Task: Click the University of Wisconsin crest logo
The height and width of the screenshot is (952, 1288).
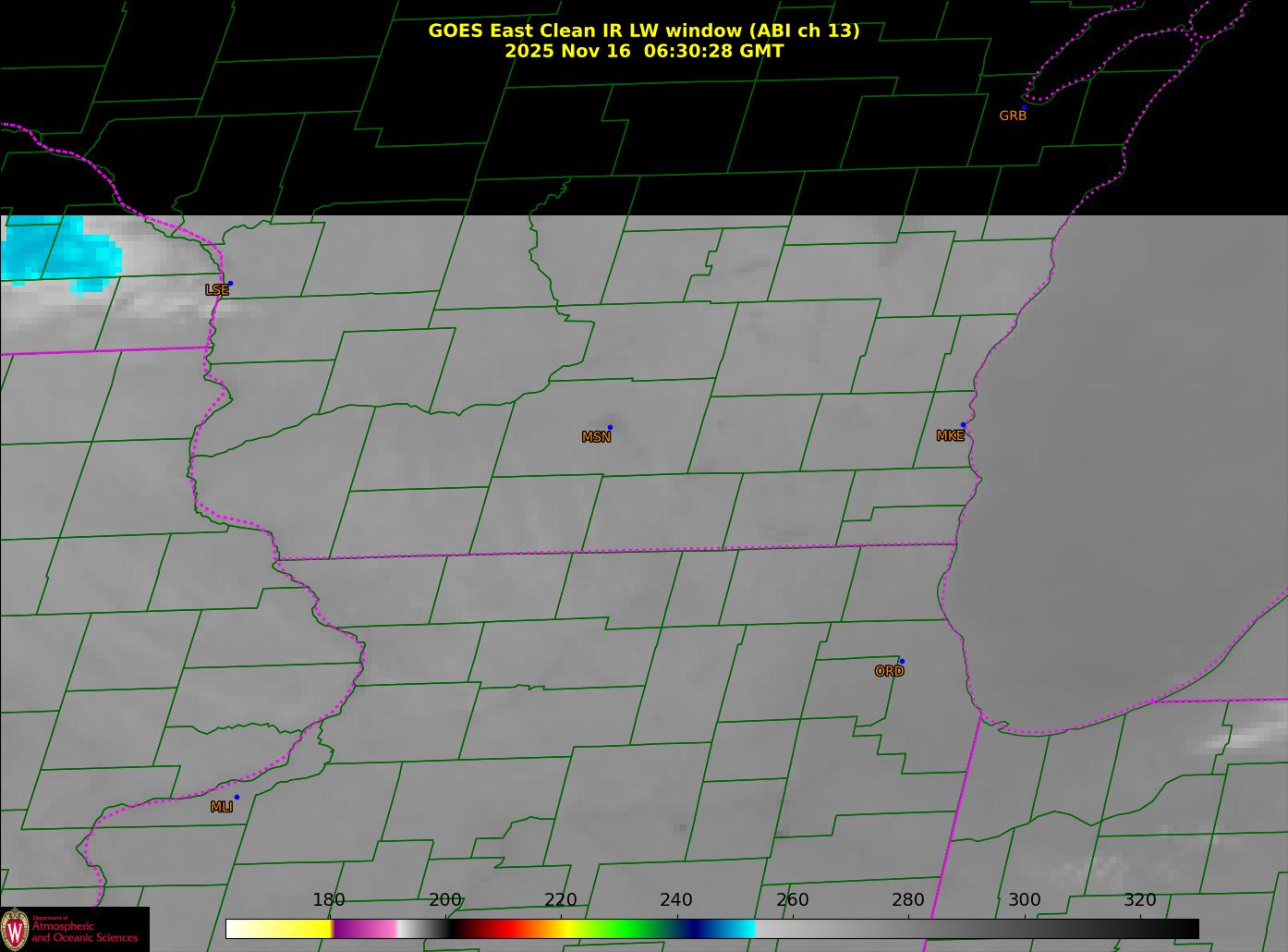Action: click(x=15, y=928)
